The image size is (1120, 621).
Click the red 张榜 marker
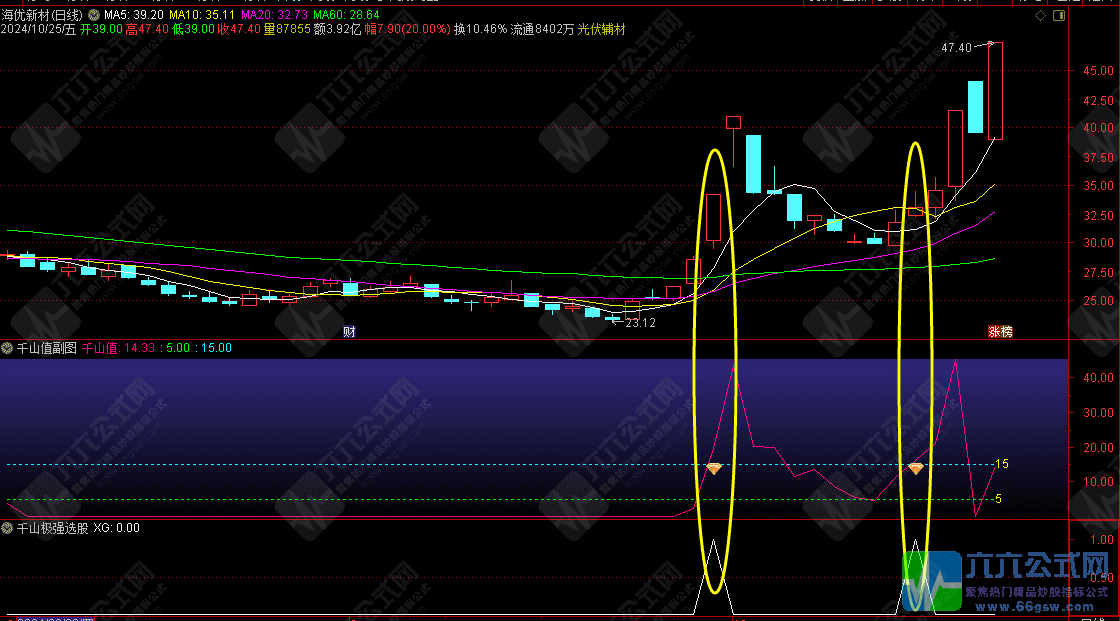[x=1000, y=332]
